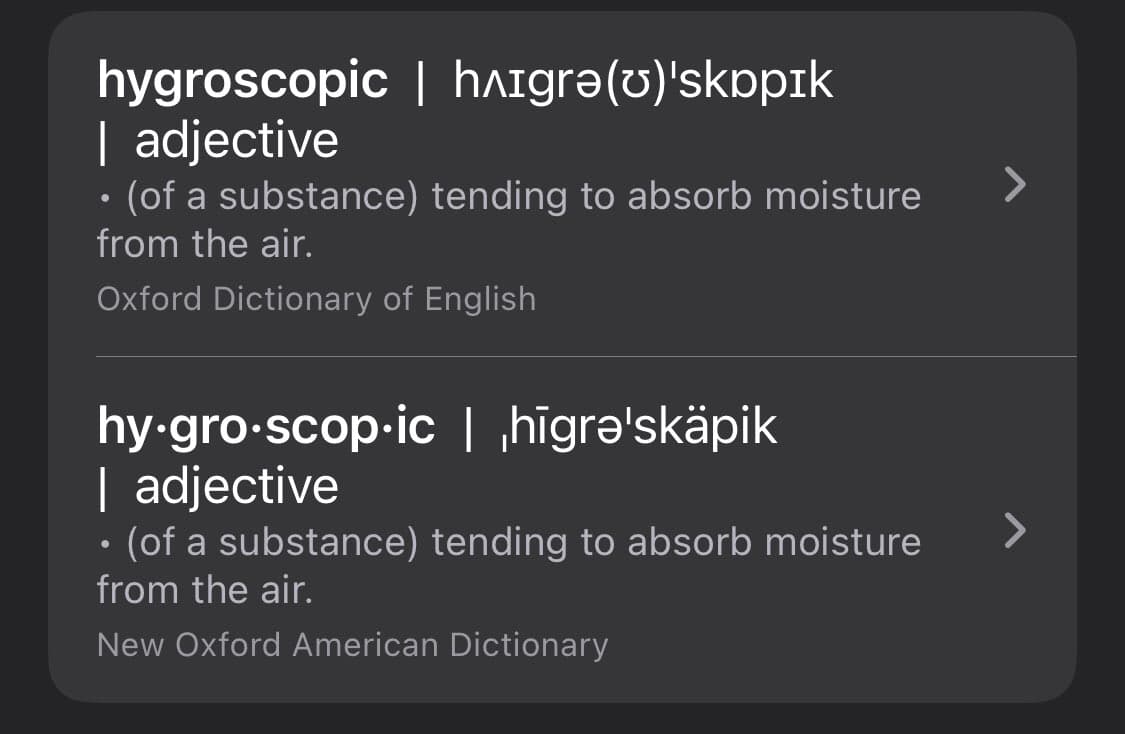Click the "New Oxford American Dictionary" source label
The height and width of the screenshot is (734, 1125).
click(x=352, y=645)
